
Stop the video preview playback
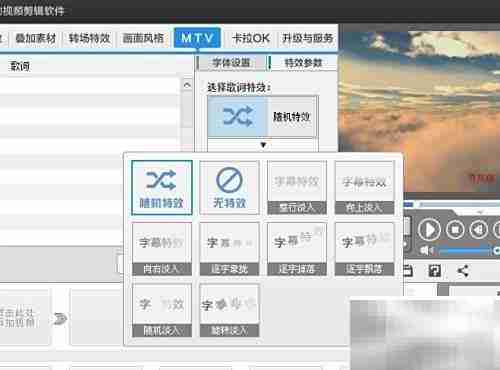455,230
